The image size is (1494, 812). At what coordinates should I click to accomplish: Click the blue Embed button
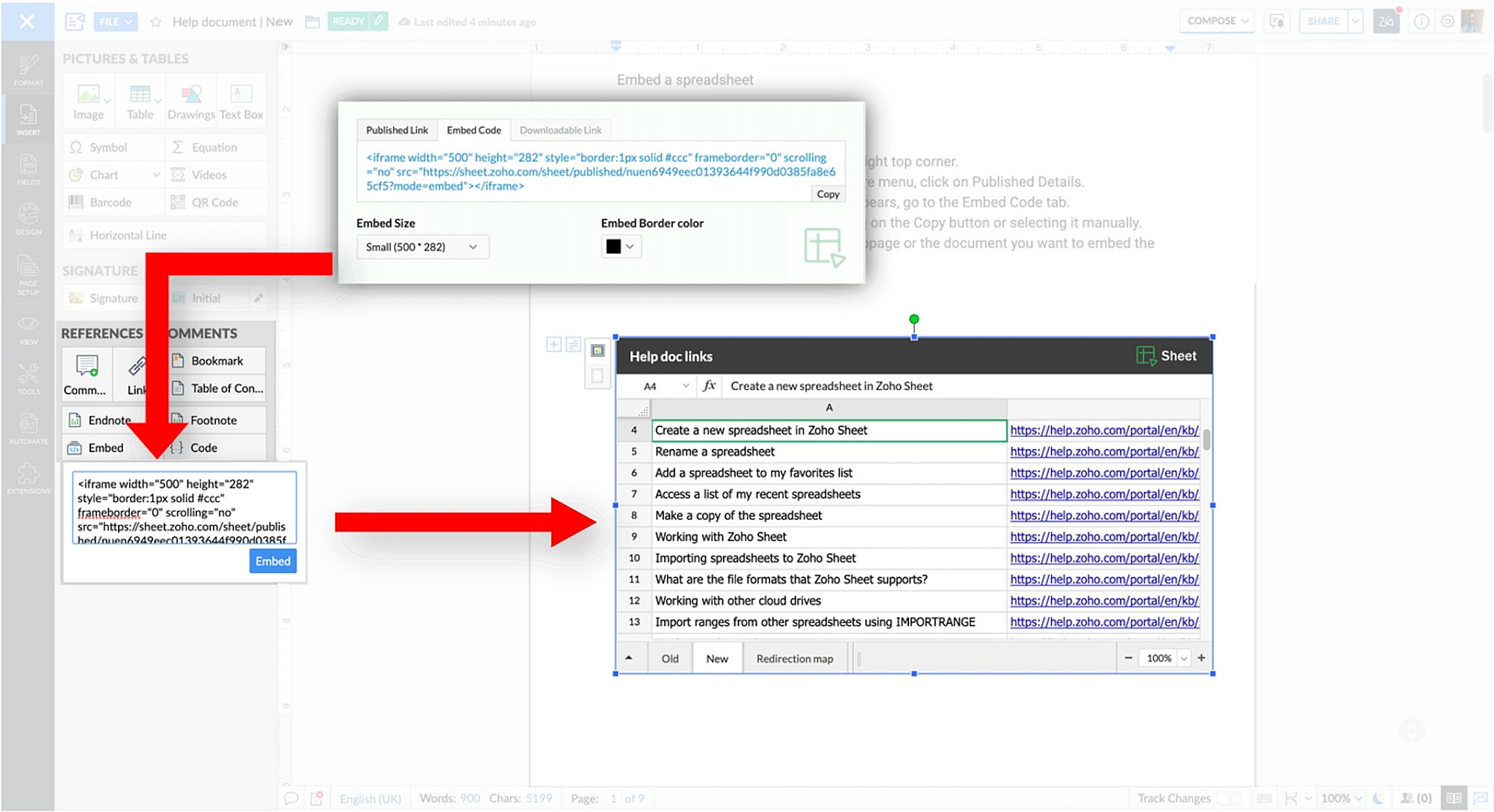pyautogui.click(x=273, y=562)
